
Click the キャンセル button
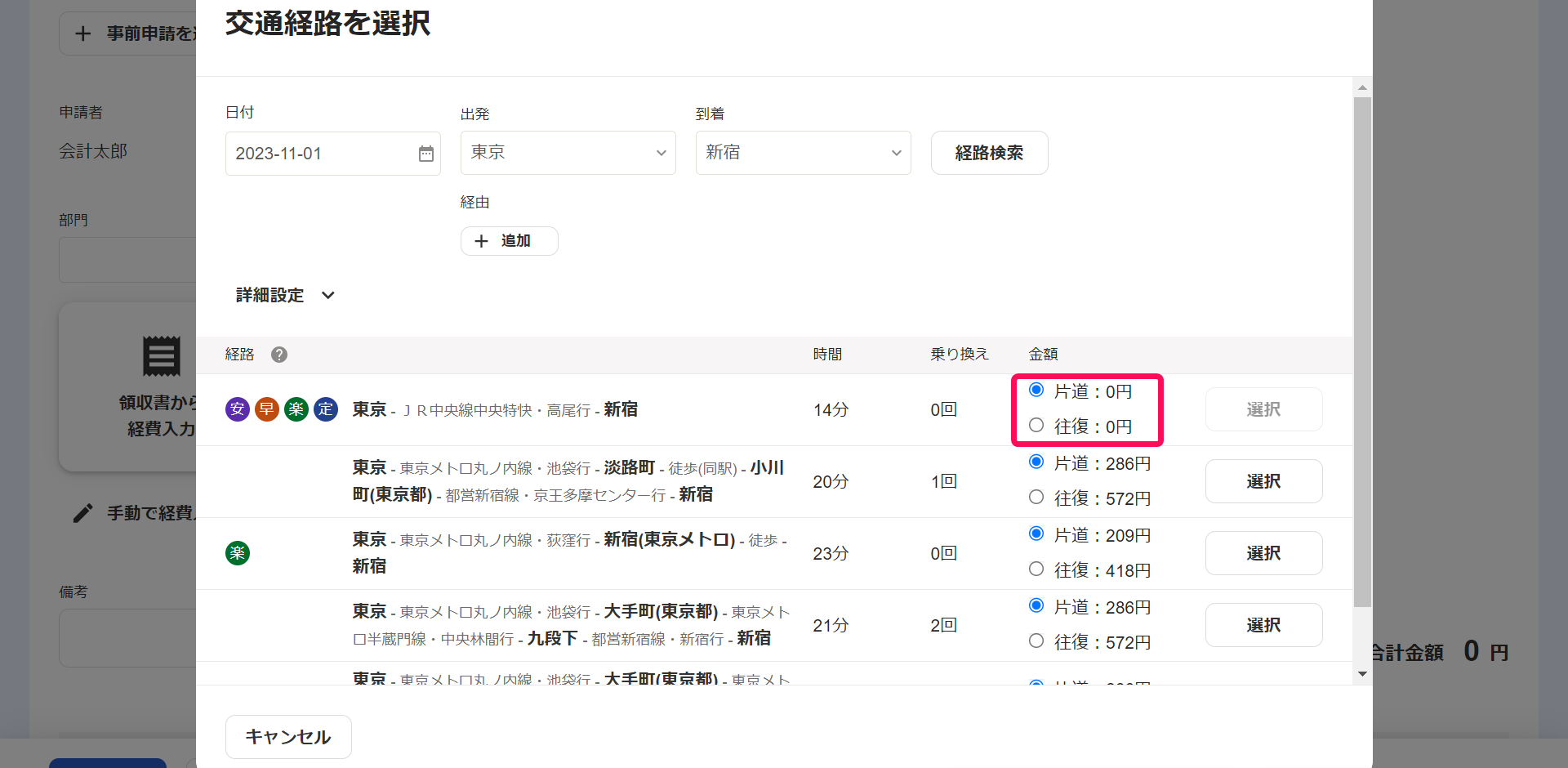coord(288,737)
